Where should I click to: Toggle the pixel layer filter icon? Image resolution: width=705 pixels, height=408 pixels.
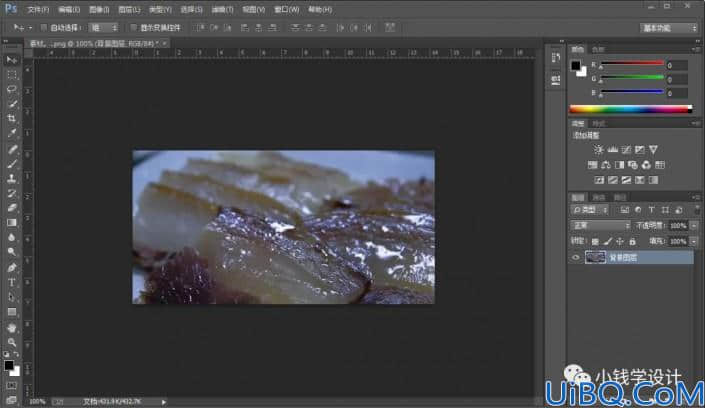point(625,210)
